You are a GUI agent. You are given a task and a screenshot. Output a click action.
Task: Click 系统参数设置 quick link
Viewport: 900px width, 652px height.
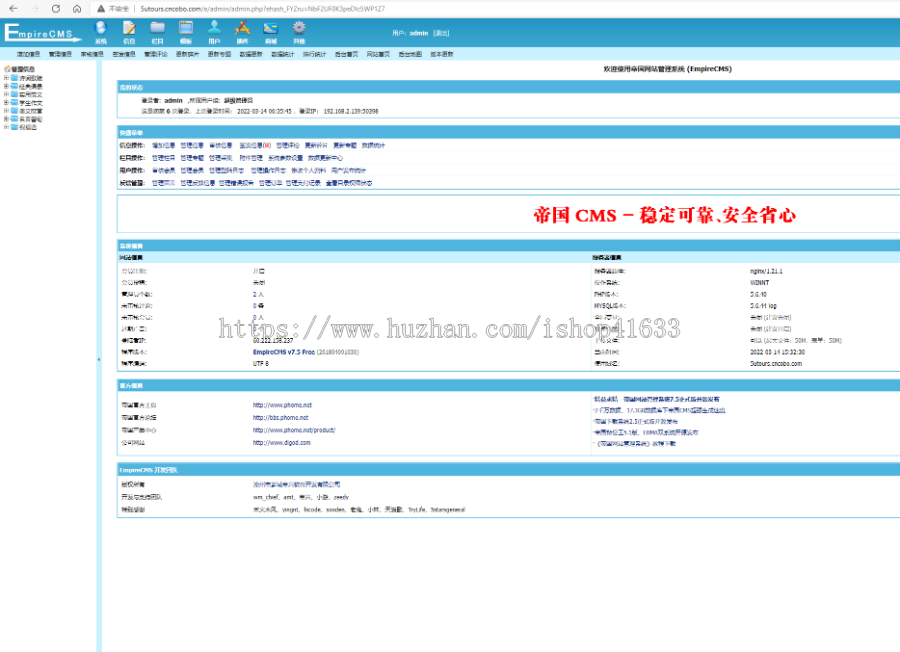click(285, 158)
